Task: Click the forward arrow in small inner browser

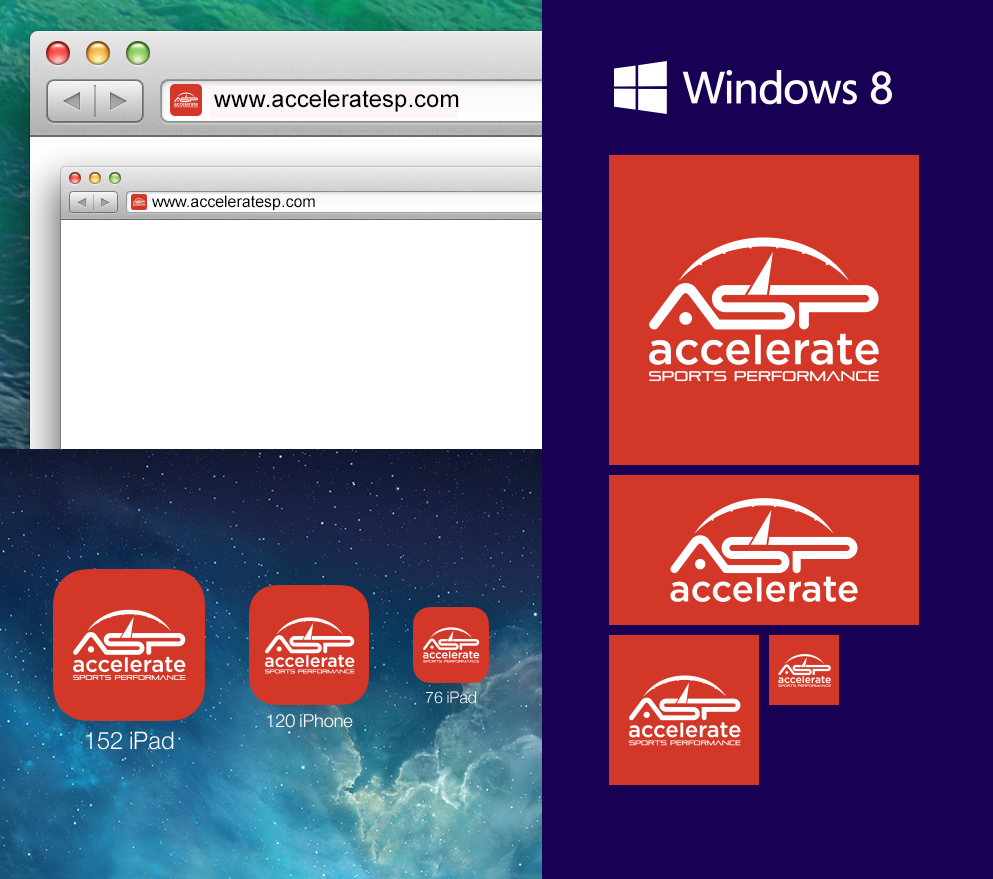Action: [x=105, y=202]
